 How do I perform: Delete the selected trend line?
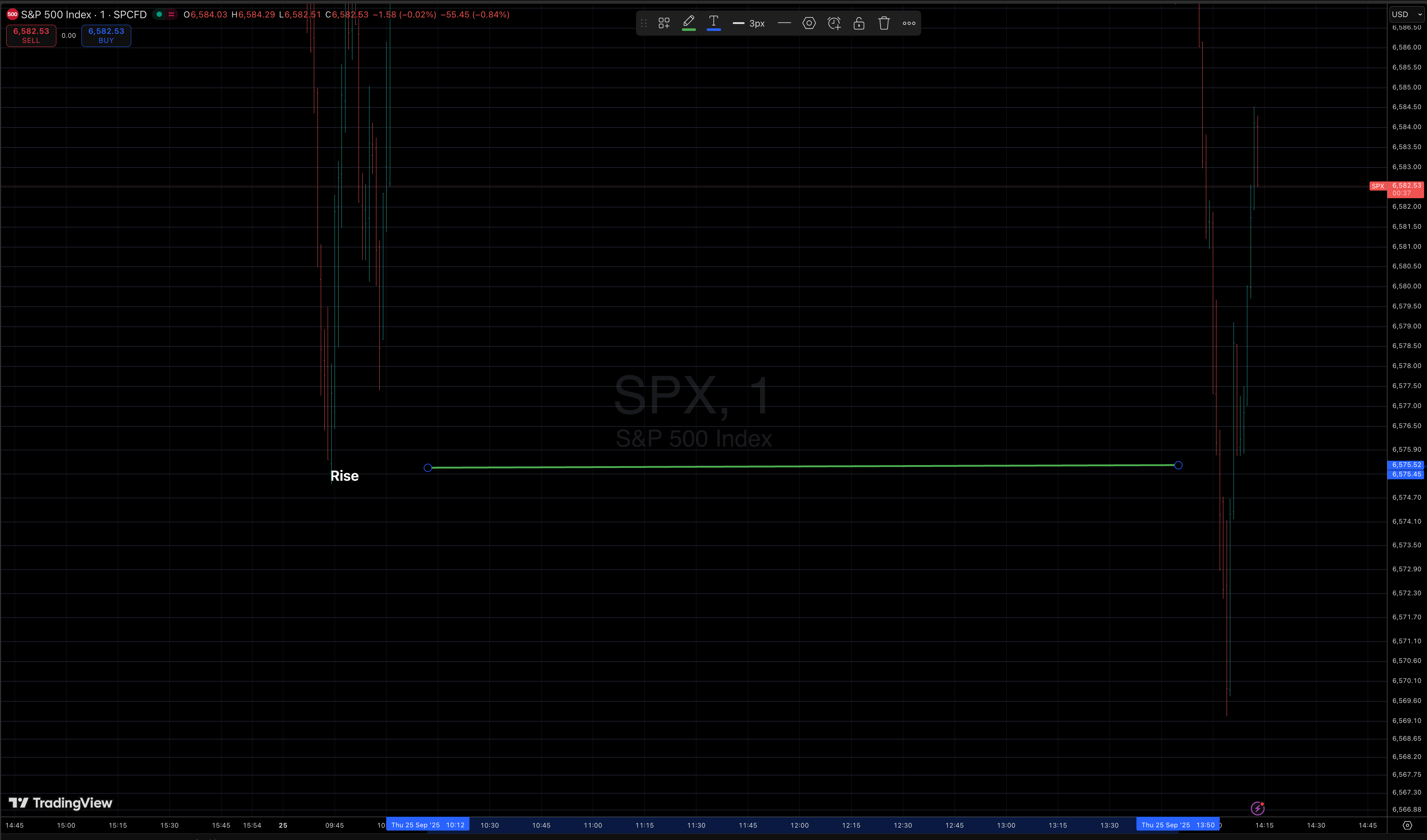tap(884, 23)
